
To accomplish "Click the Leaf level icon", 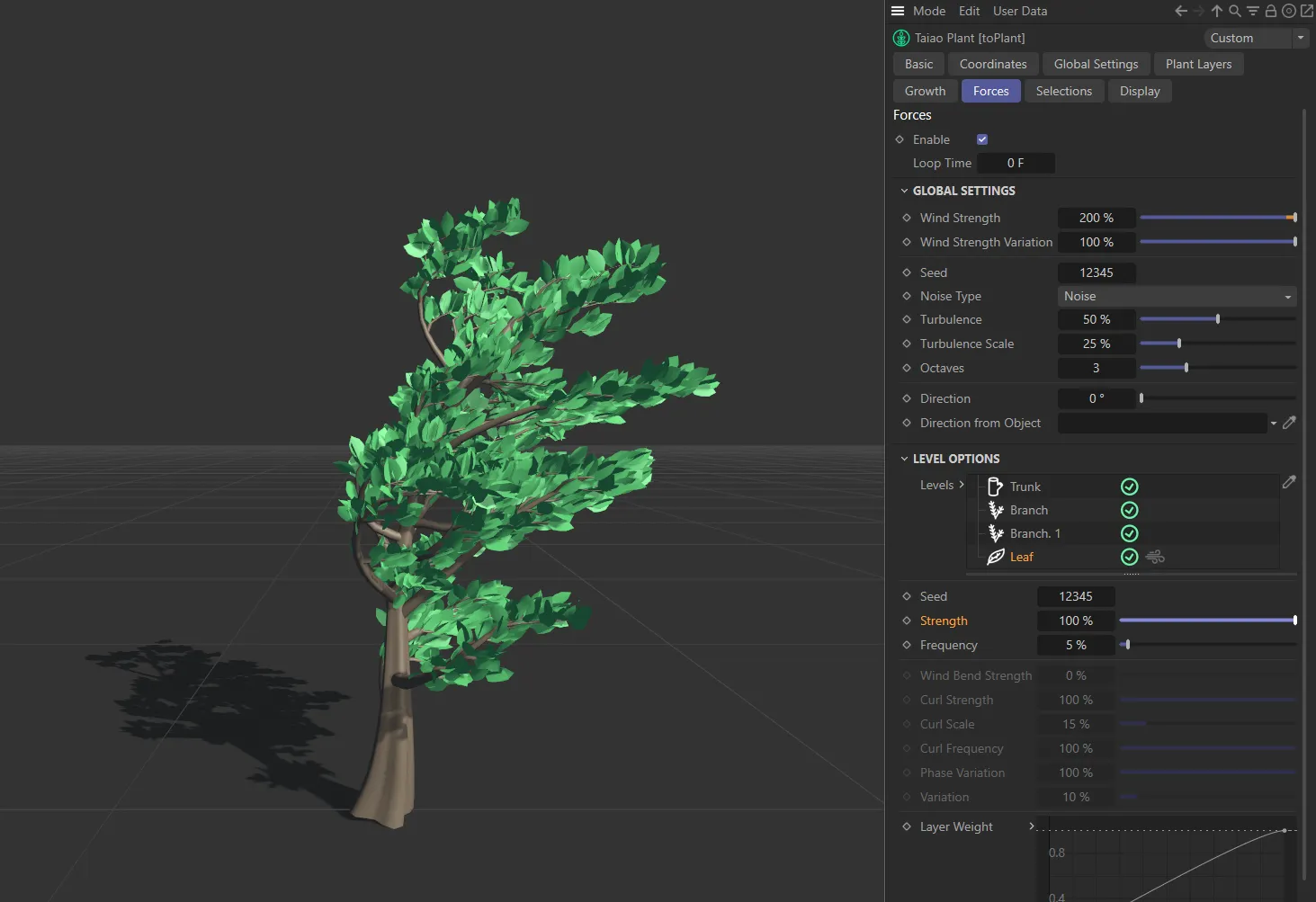I will (996, 557).
